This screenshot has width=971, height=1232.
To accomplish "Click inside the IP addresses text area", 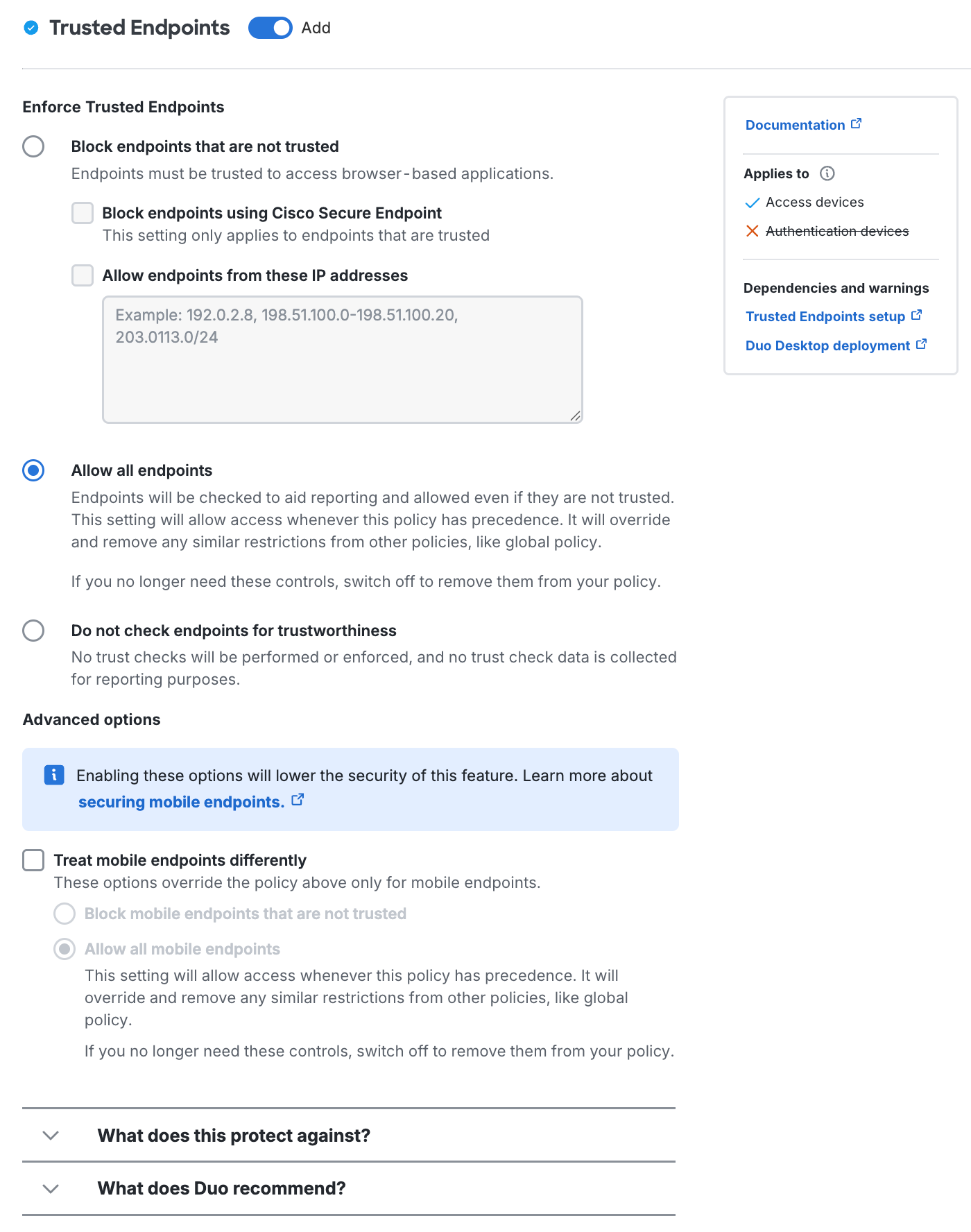I will point(342,357).
